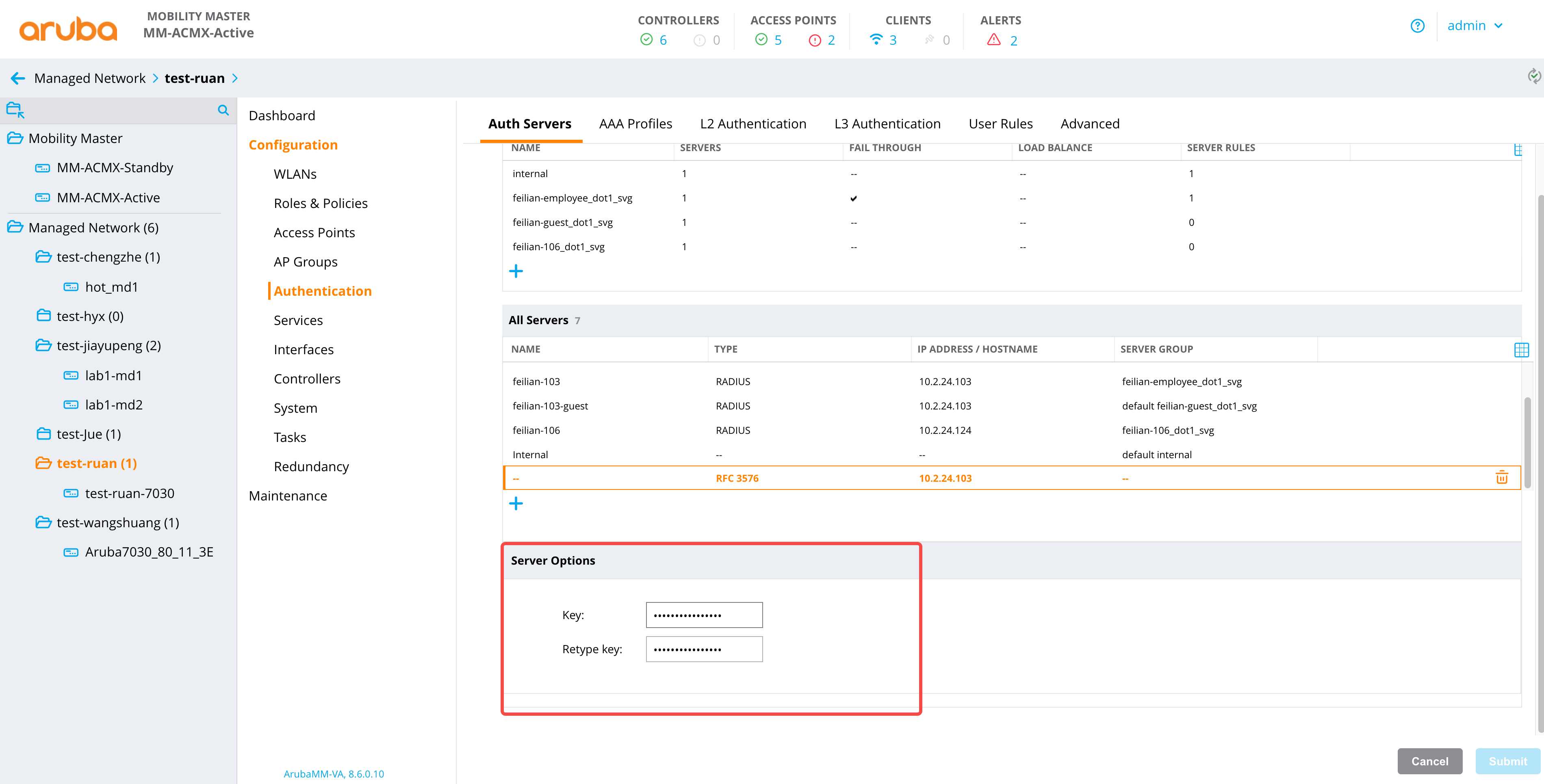Click the Key password field
This screenshot has height=784, width=1544.
[x=704, y=615]
